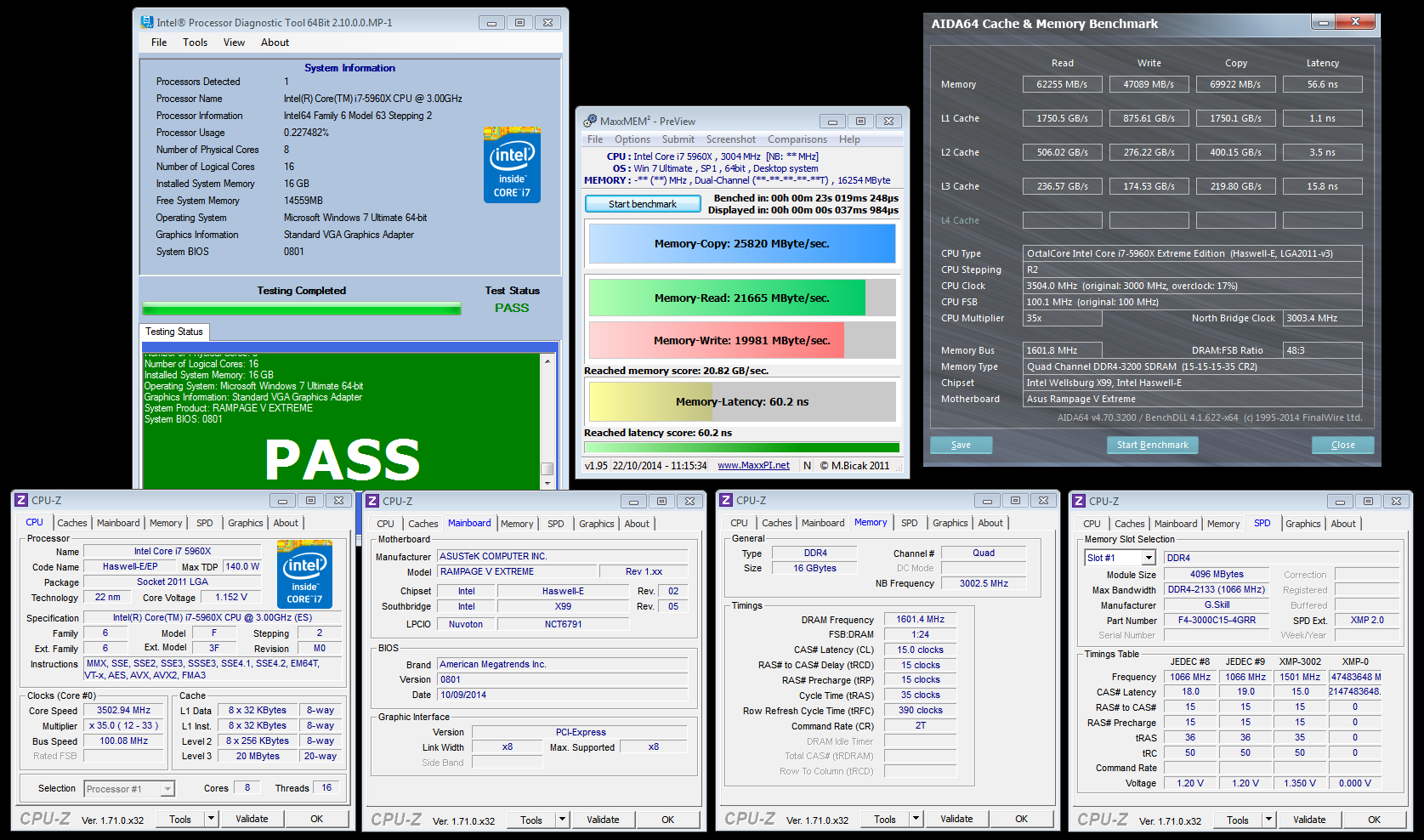
Task: Click Save button in AIDA64 window
Action: pyautogui.click(x=962, y=445)
